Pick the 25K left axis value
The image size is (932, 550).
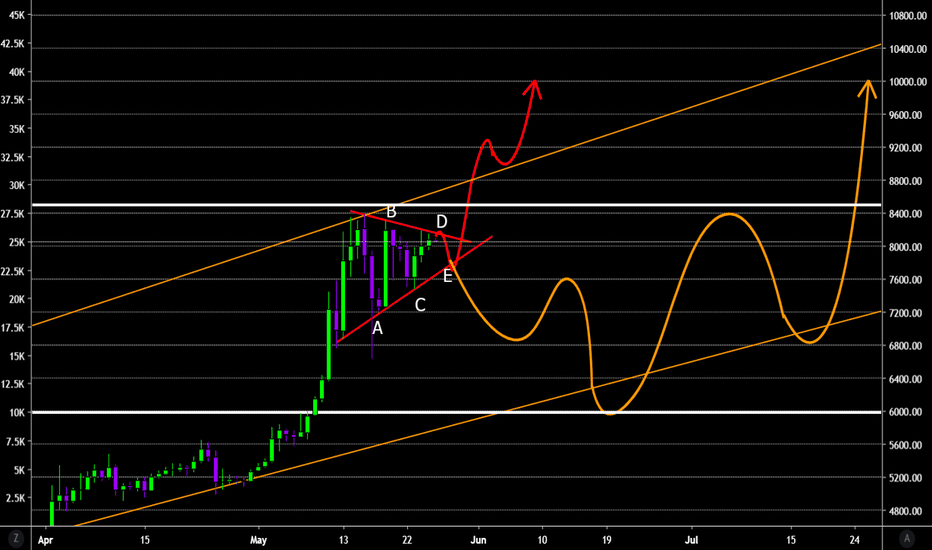17,243
